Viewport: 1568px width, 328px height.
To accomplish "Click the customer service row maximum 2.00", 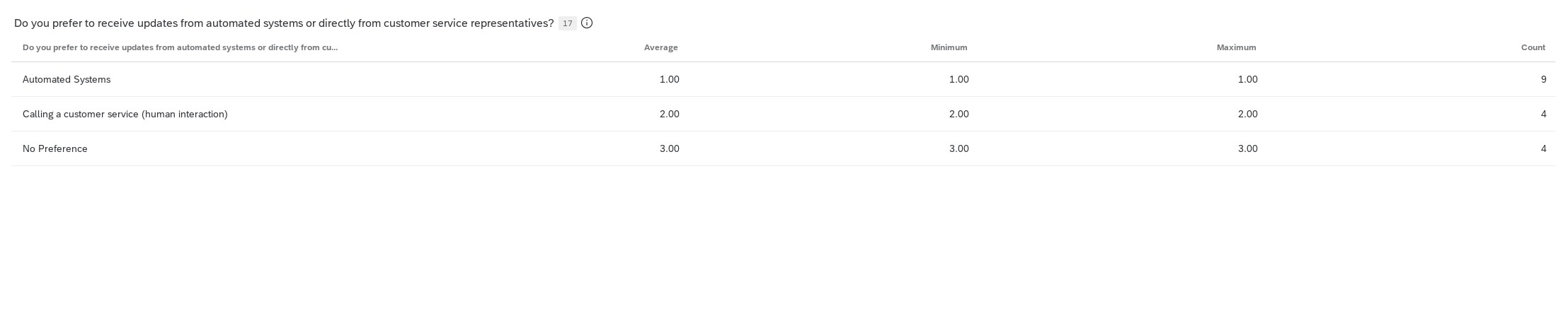I will [x=1247, y=114].
